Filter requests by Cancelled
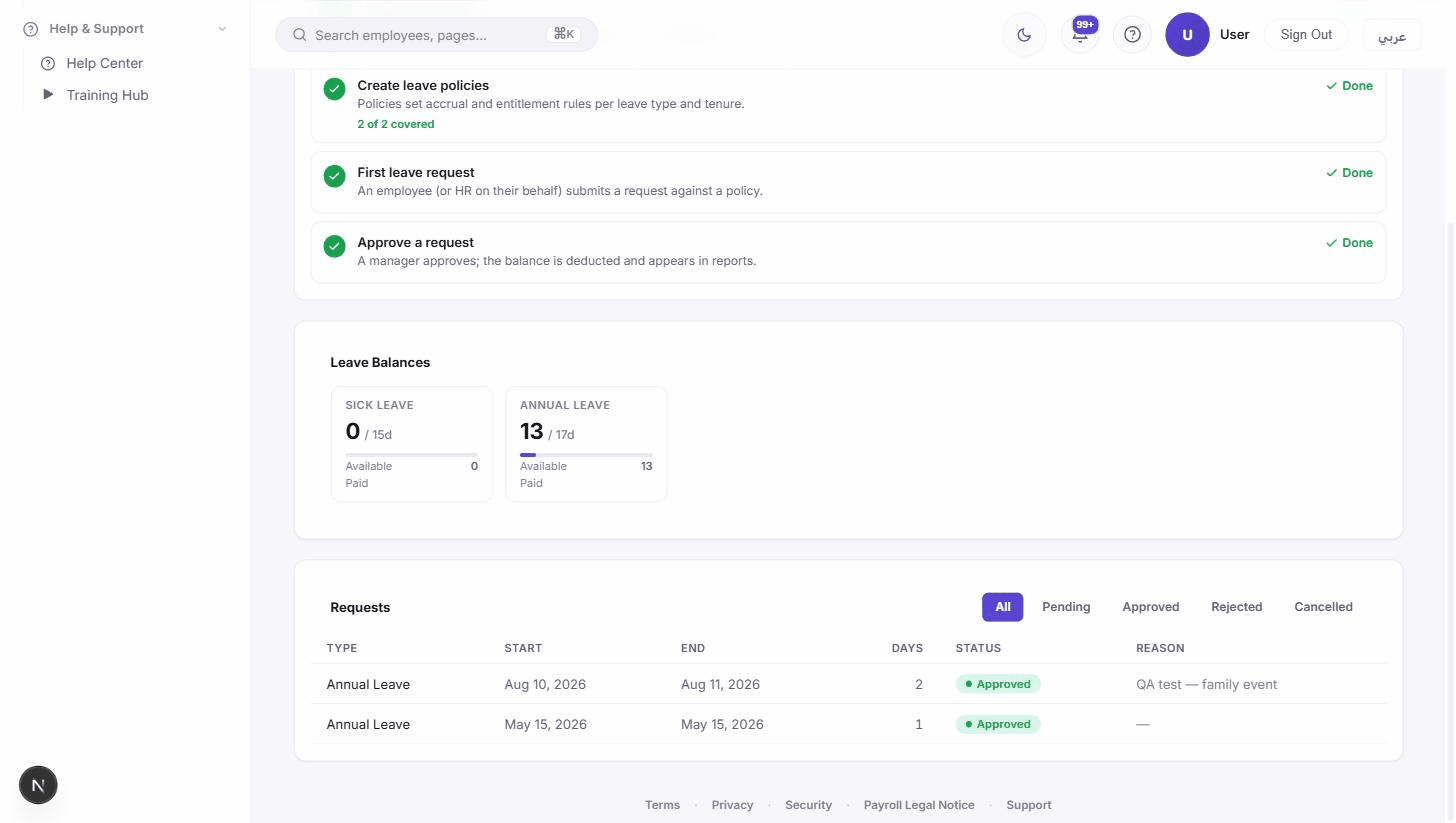 click(x=1323, y=607)
